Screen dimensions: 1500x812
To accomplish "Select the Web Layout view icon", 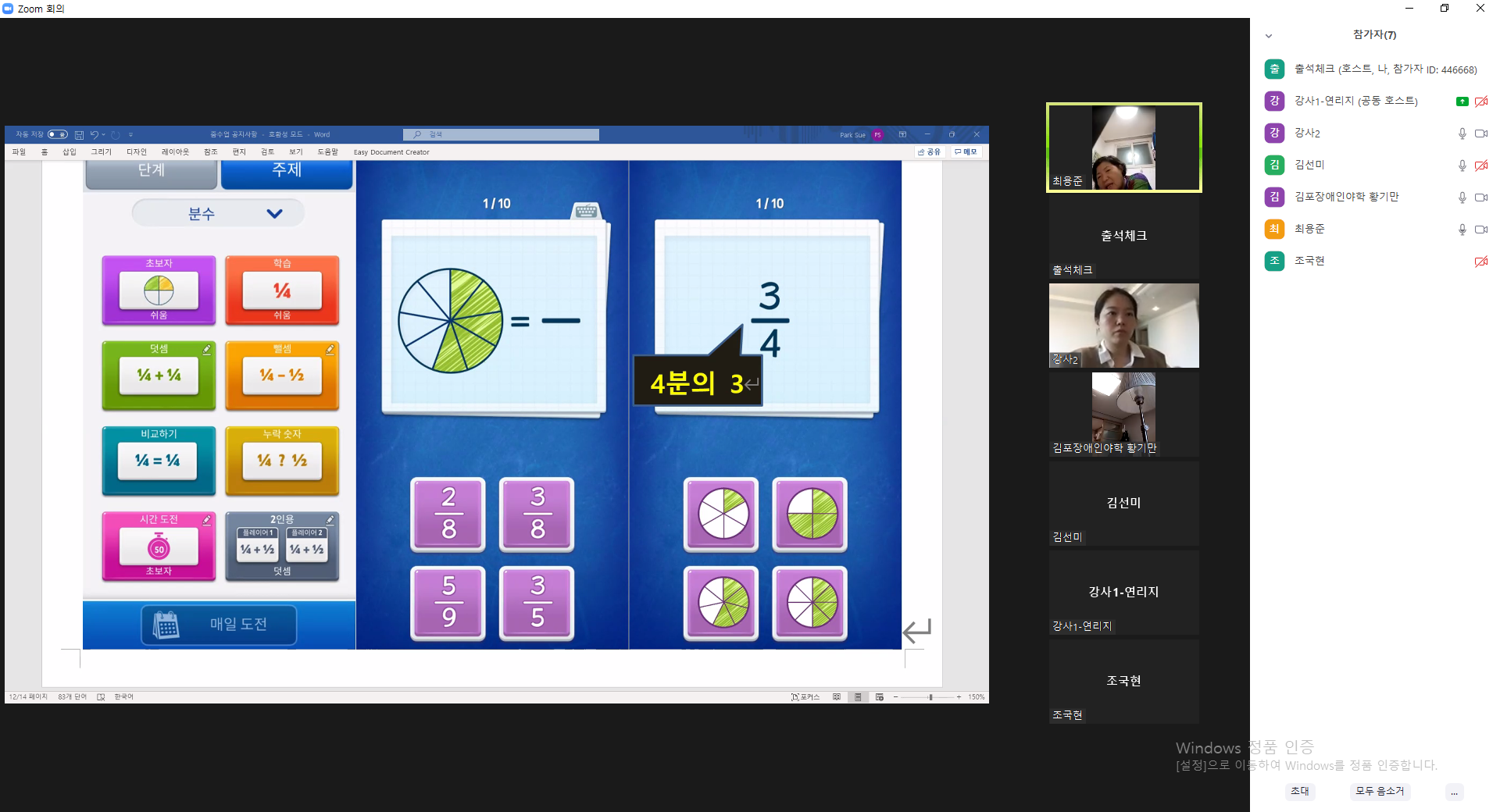I will (880, 697).
